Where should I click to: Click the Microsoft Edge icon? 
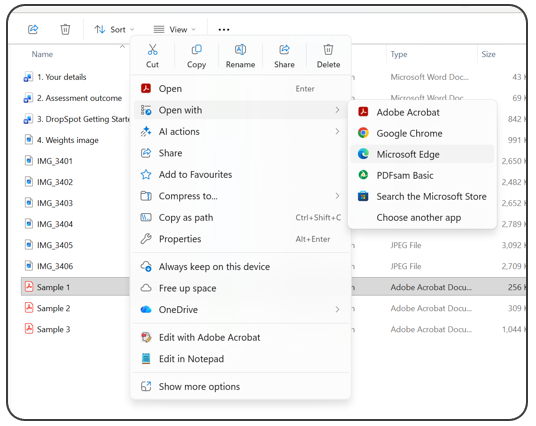(x=363, y=154)
